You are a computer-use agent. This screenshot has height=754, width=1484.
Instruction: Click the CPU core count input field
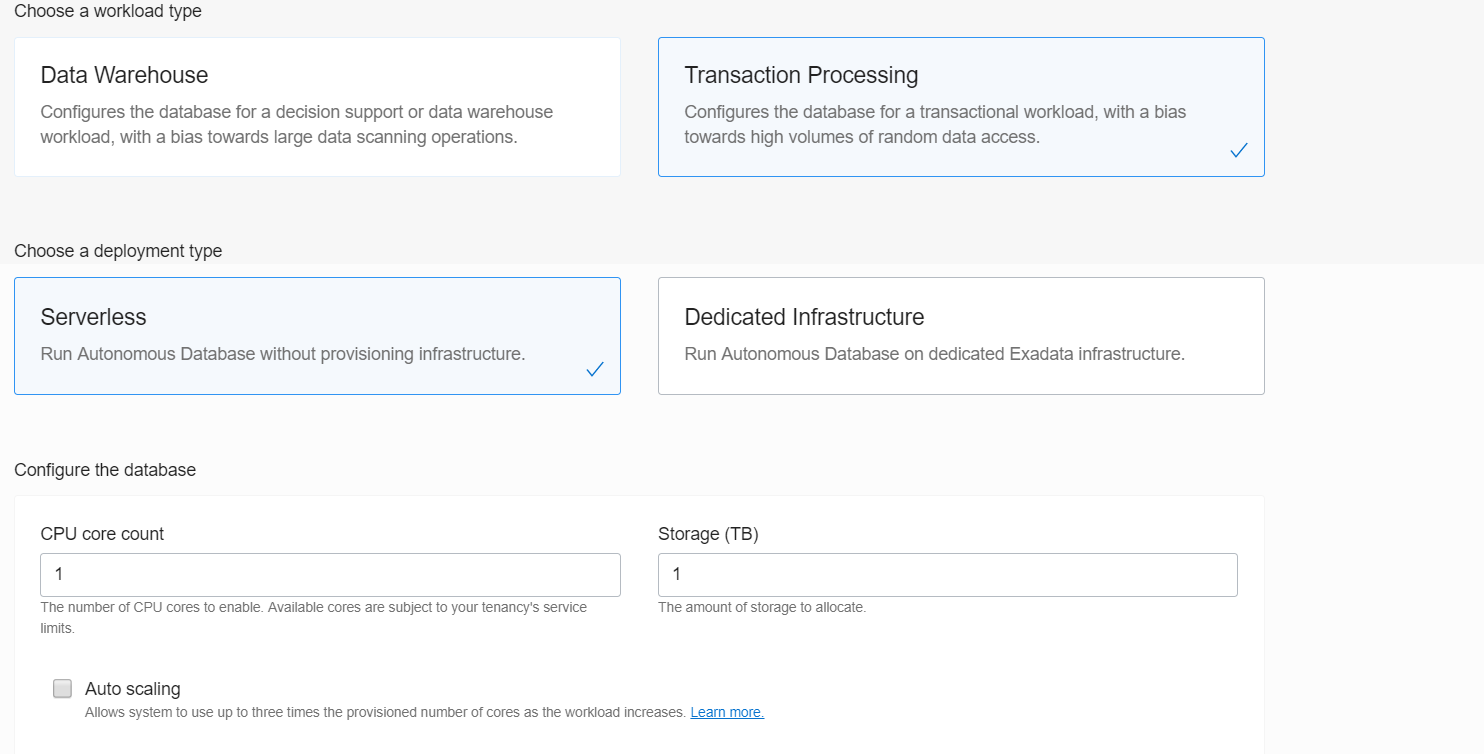pyautogui.click(x=330, y=574)
